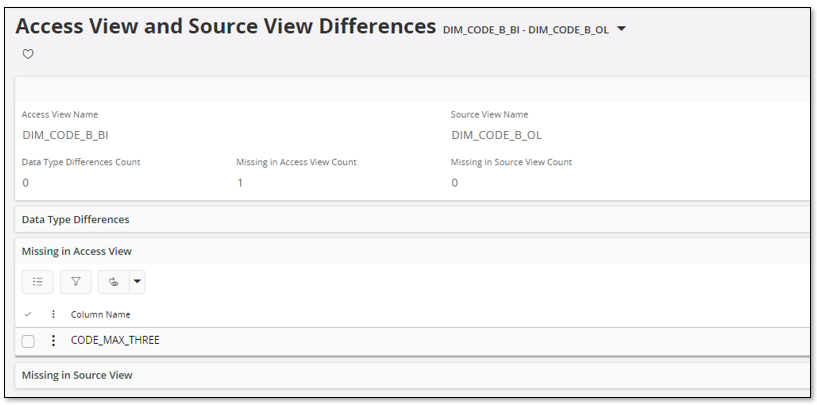Select the CODE_MAX_THREE column name cell
The image size is (817, 405).
coord(115,341)
